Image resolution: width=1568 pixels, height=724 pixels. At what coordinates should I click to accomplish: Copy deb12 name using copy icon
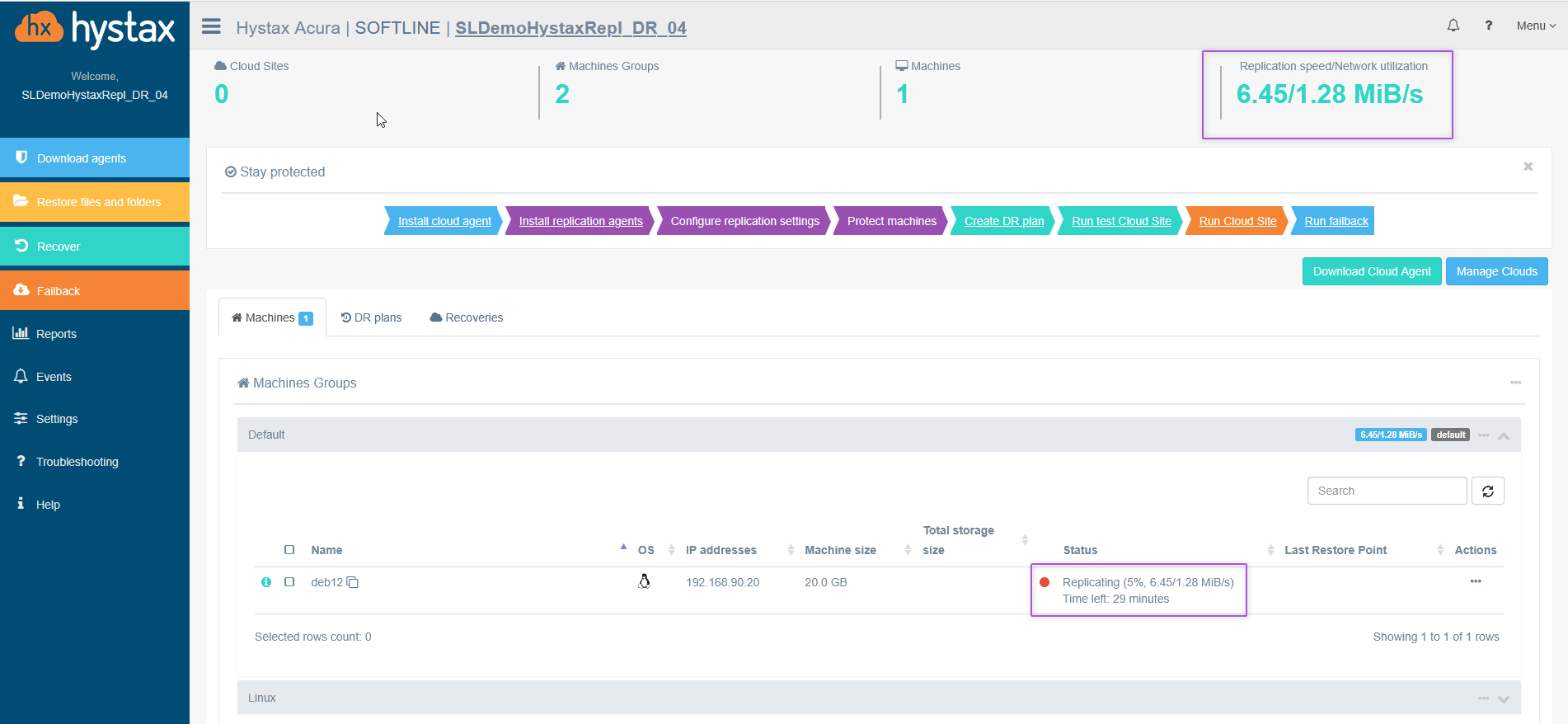353,583
